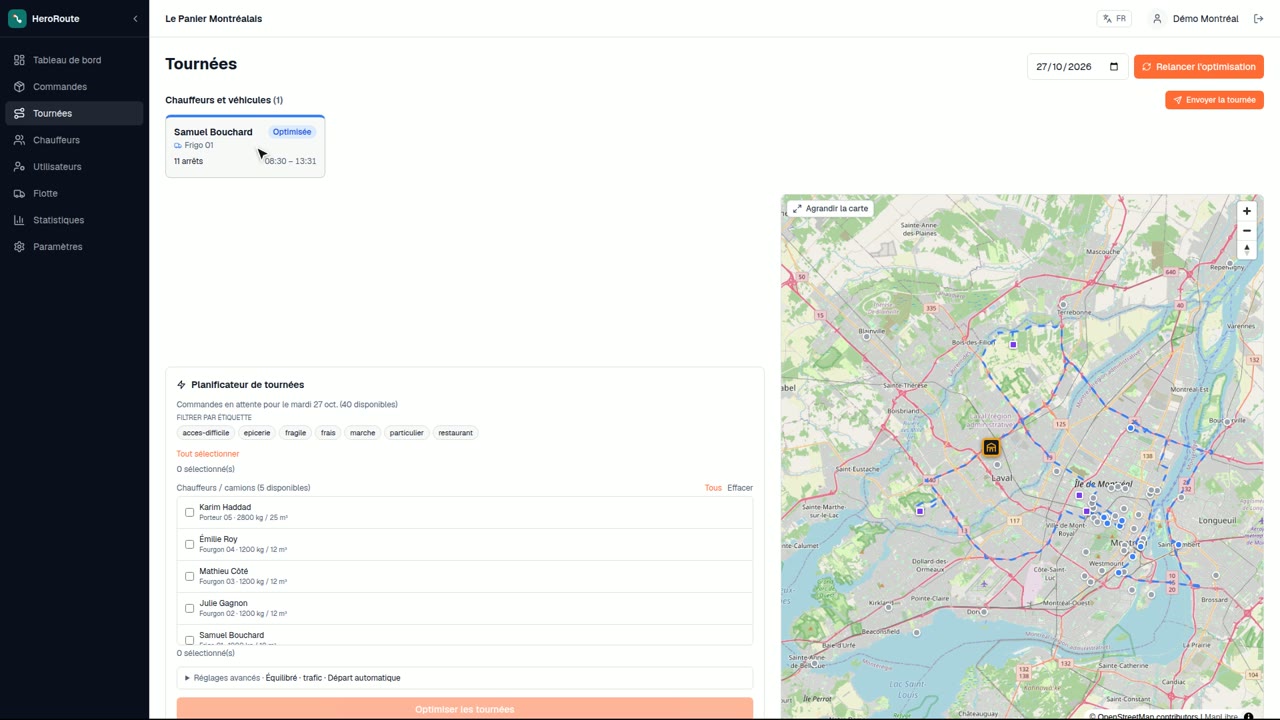
Task: Select the particulier tag chip
Action: [407, 433]
